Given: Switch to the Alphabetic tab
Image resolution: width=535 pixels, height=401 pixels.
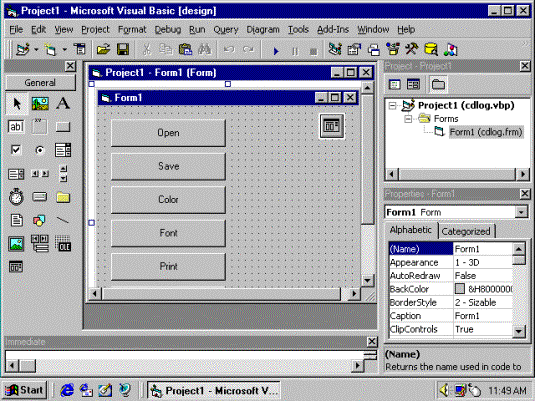Looking at the screenshot, I should click(411, 230).
